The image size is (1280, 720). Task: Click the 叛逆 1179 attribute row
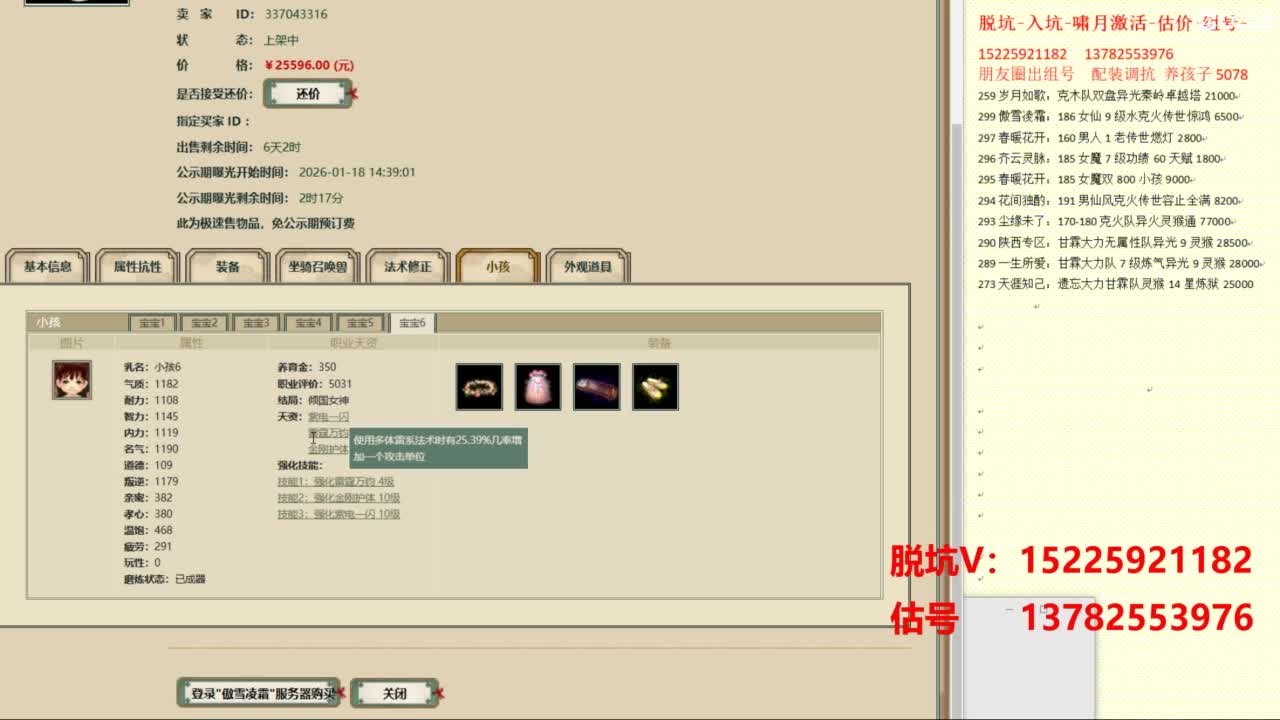coord(151,481)
